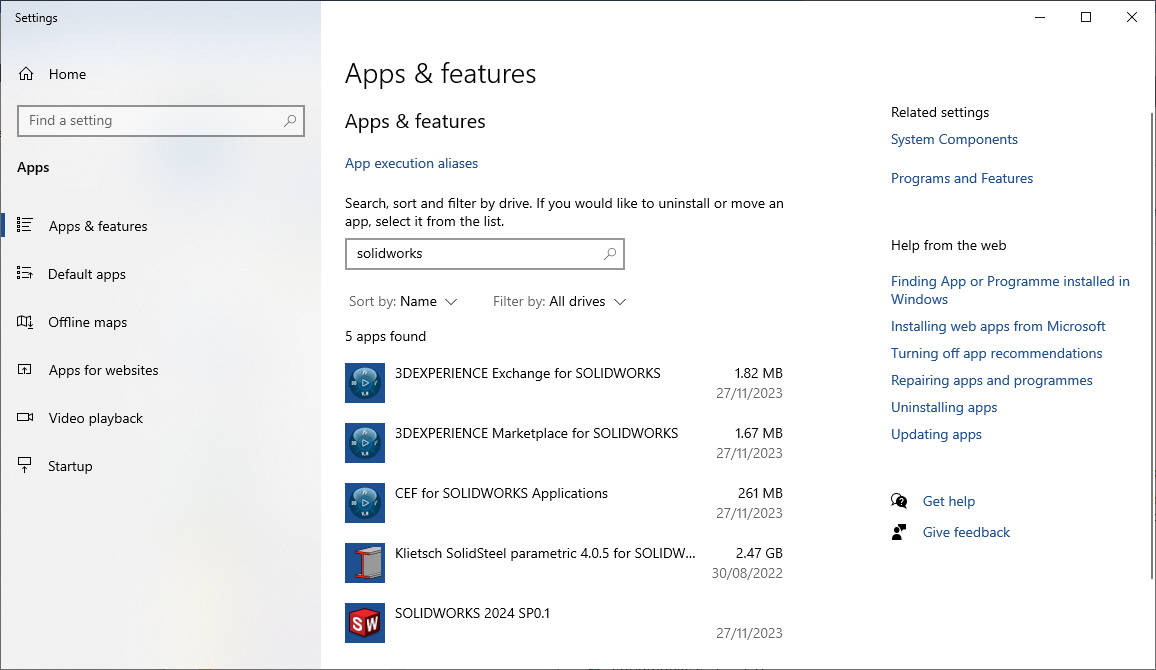Open the Offline maps section icon
1156x670 pixels.
26,321
